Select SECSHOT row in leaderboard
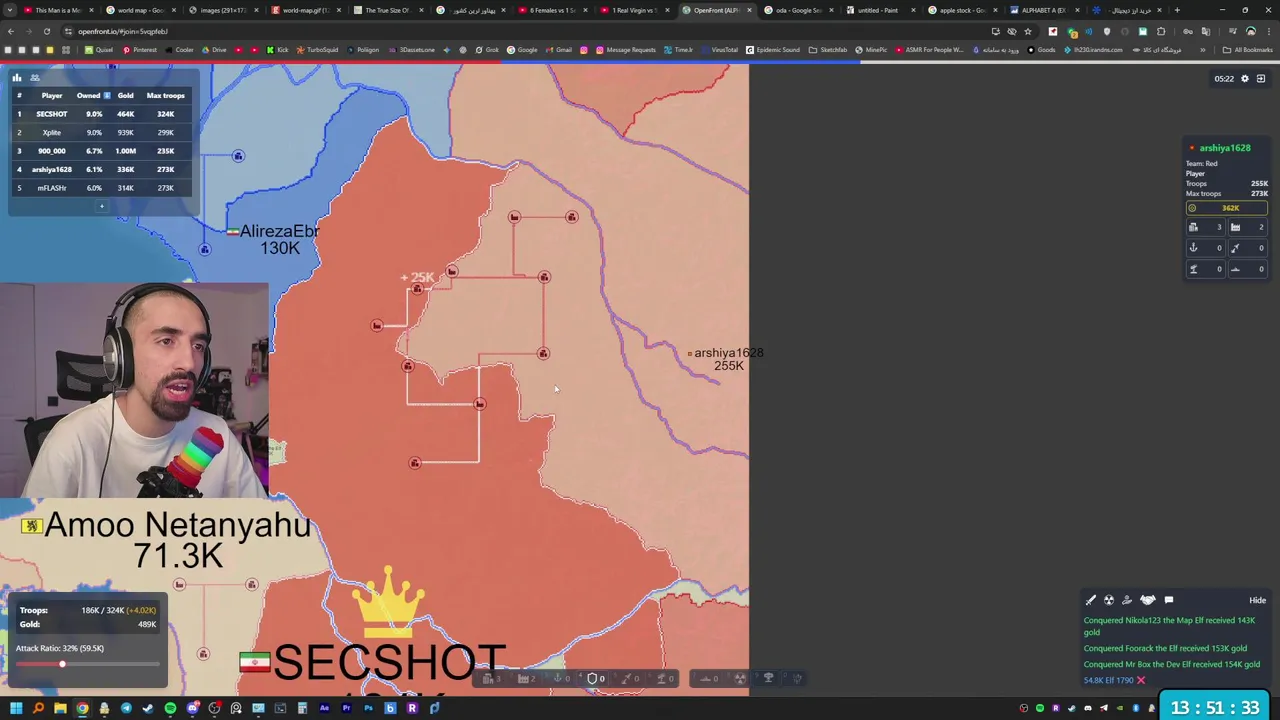1280x720 pixels. click(101, 114)
